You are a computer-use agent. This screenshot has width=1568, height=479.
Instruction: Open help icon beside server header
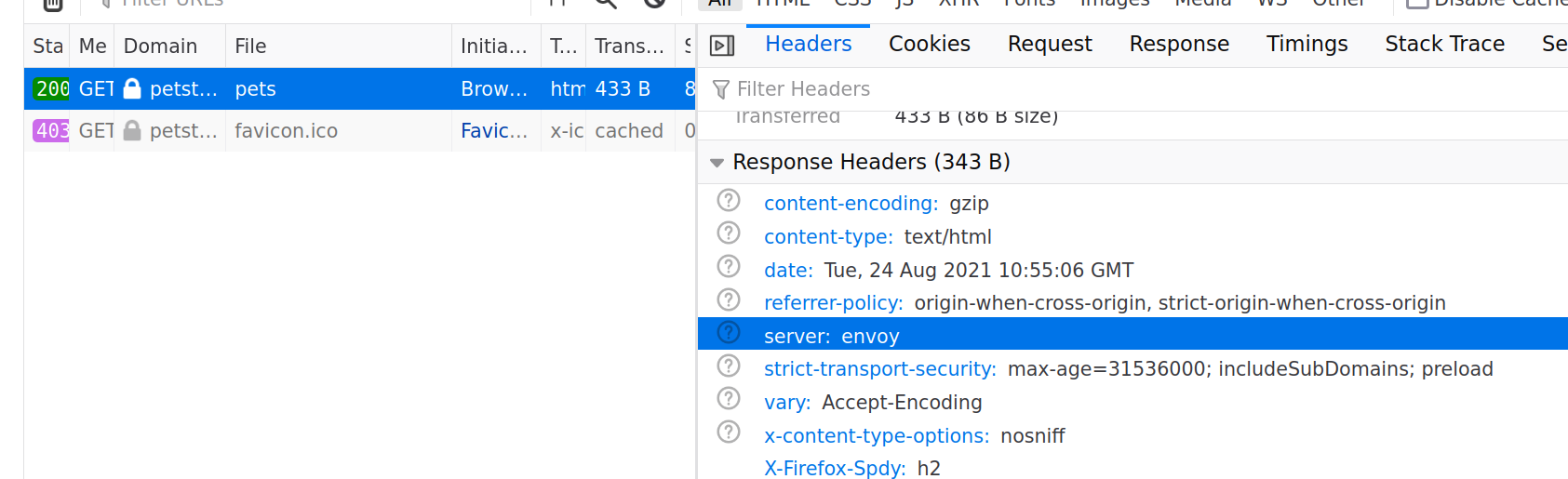pyautogui.click(x=729, y=333)
